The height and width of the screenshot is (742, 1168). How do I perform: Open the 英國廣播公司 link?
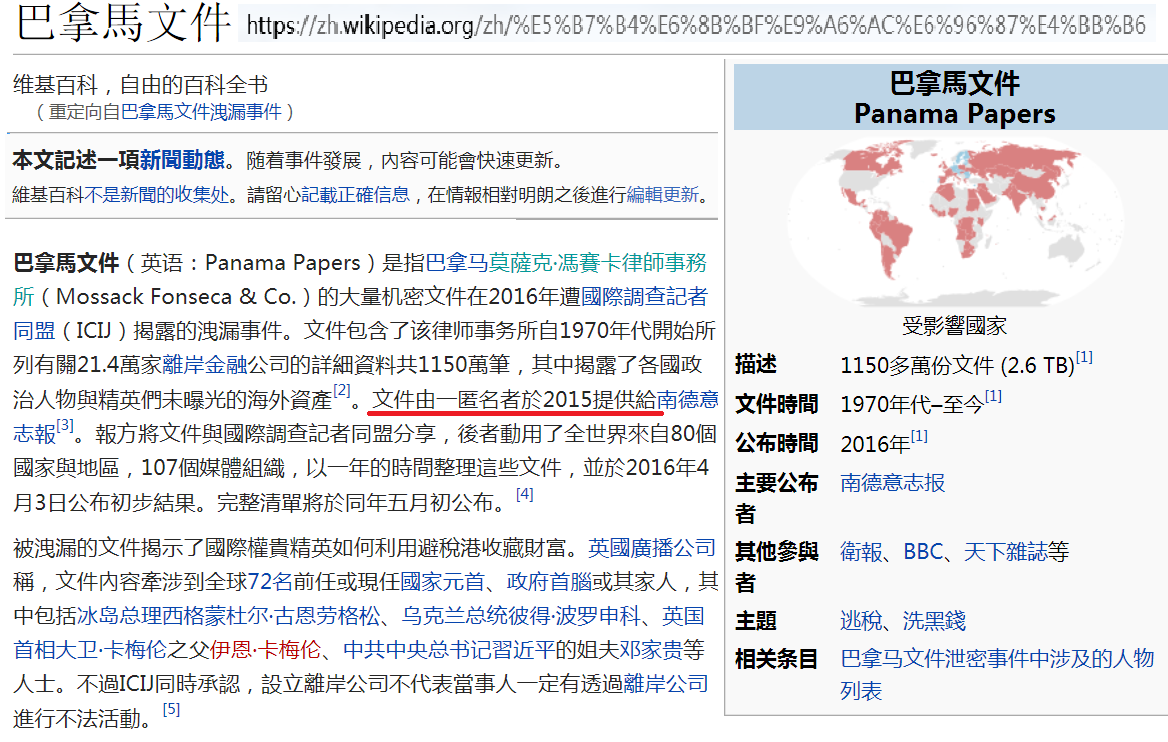652,548
